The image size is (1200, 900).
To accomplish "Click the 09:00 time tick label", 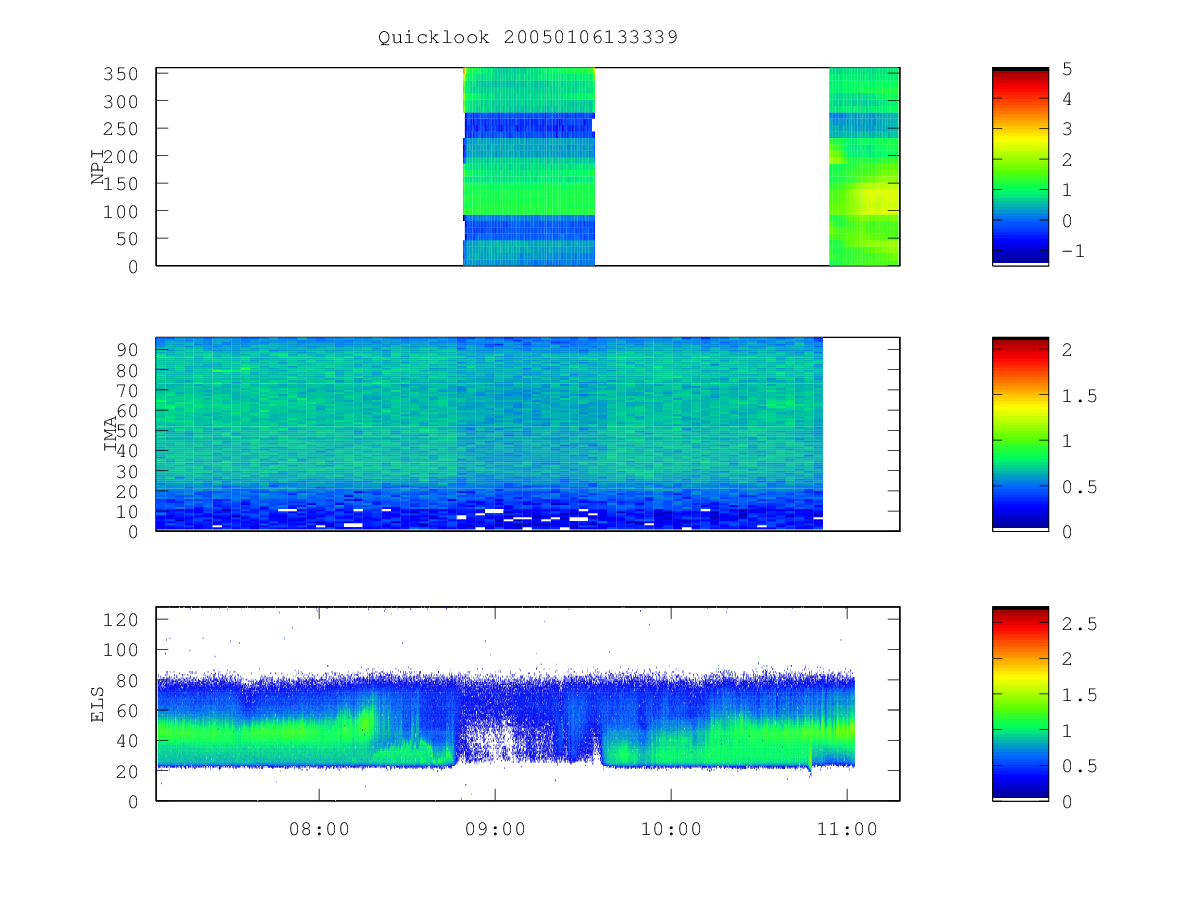I will click(x=495, y=829).
